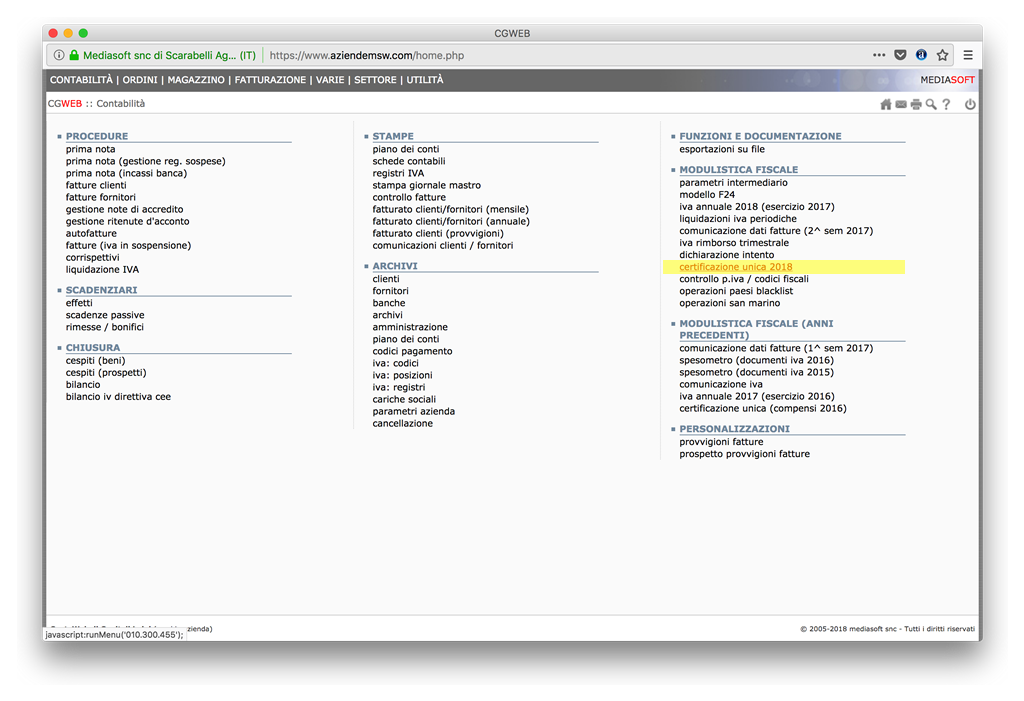The image size is (1024, 701).
Task: Open 'cespiti (beni)'
Action: 95,361
